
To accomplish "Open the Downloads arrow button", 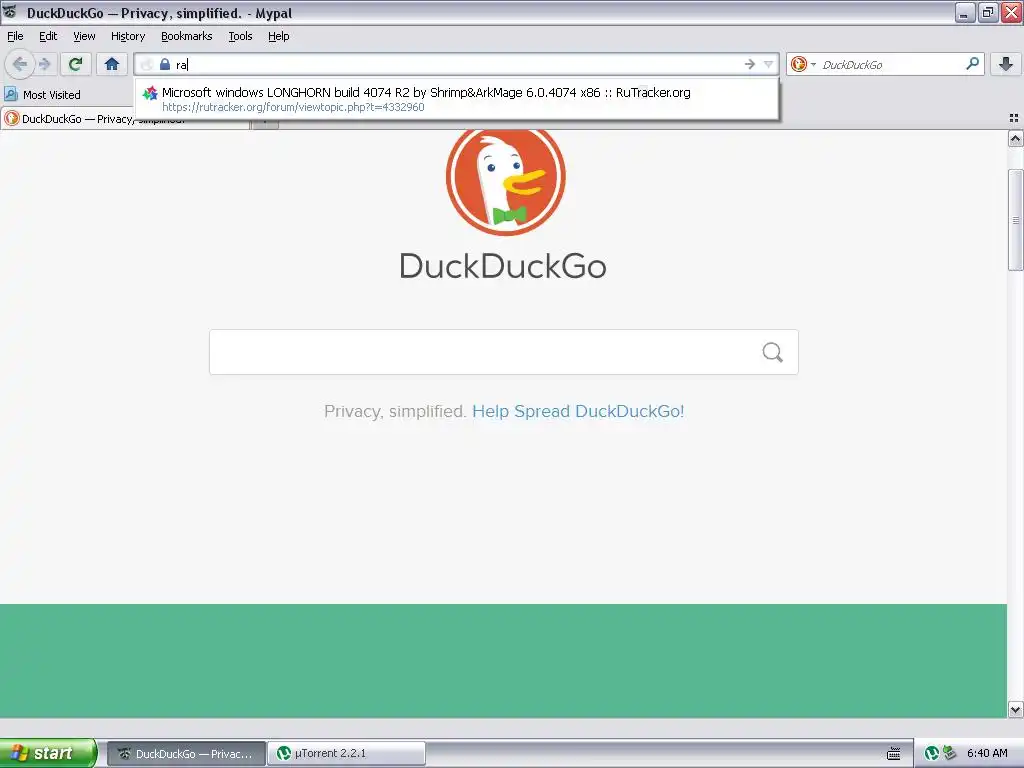I will click(1006, 64).
